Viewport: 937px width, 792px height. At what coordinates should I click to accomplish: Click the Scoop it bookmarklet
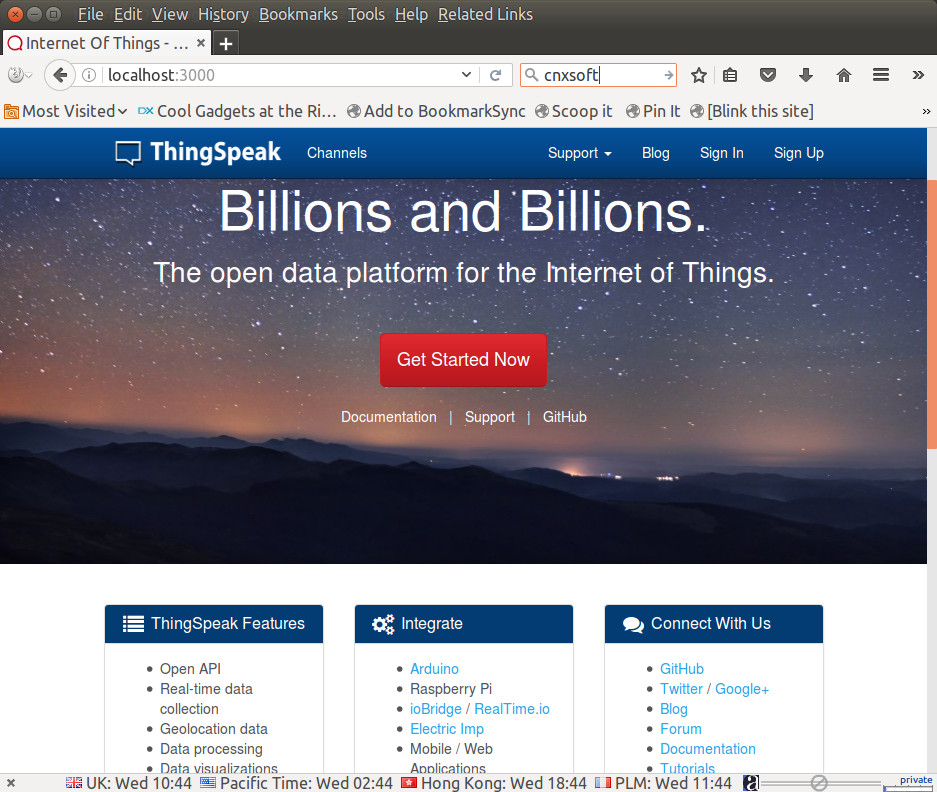pos(574,112)
